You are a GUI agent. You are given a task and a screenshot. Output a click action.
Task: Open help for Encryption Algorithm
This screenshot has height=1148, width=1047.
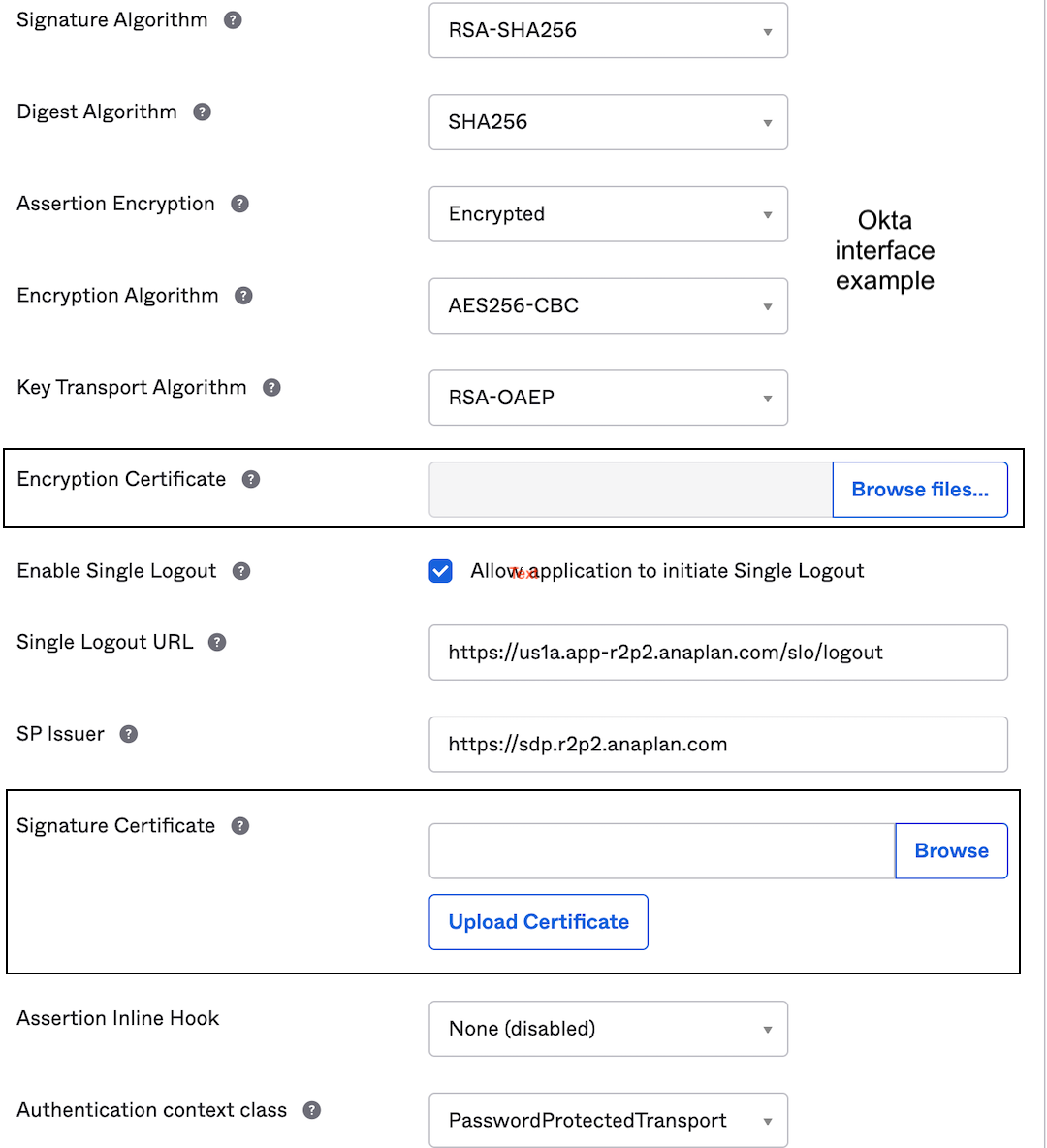245,296
